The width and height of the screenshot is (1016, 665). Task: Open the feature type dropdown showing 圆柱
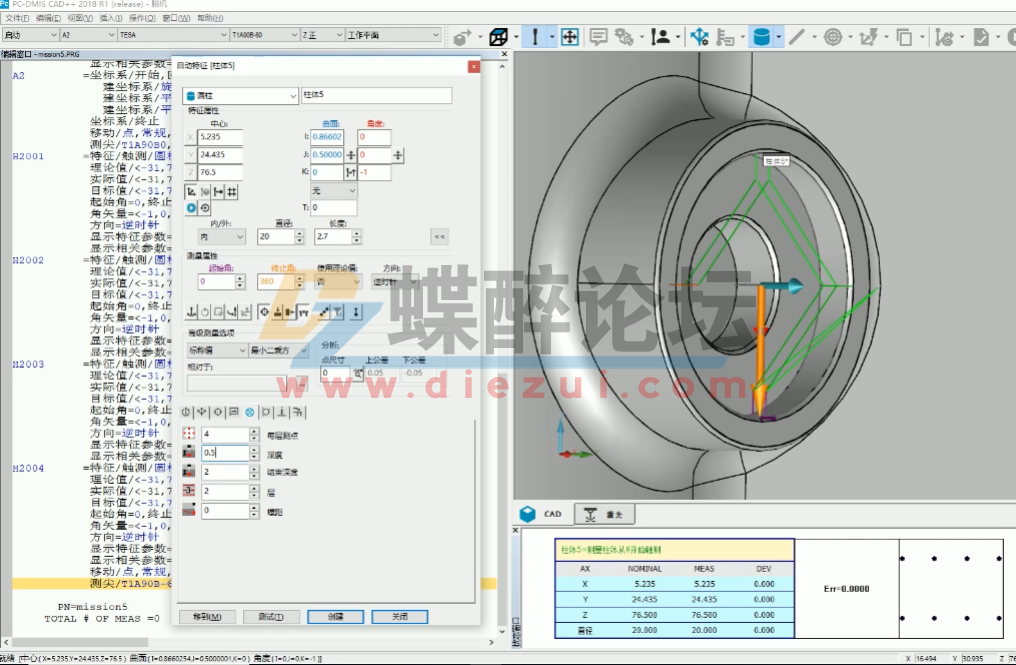[239, 96]
